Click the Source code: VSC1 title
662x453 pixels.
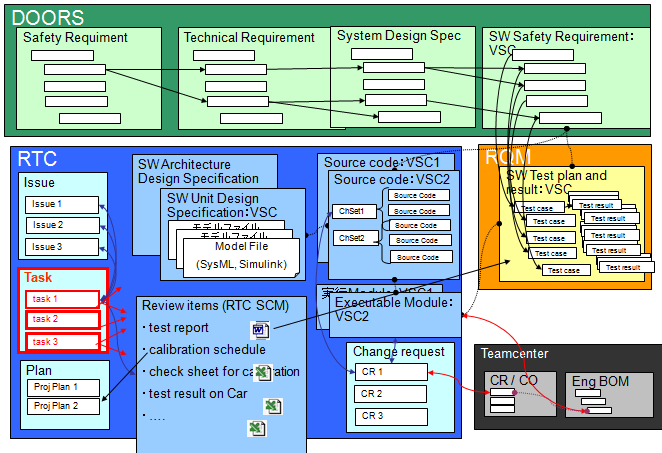pos(382,162)
